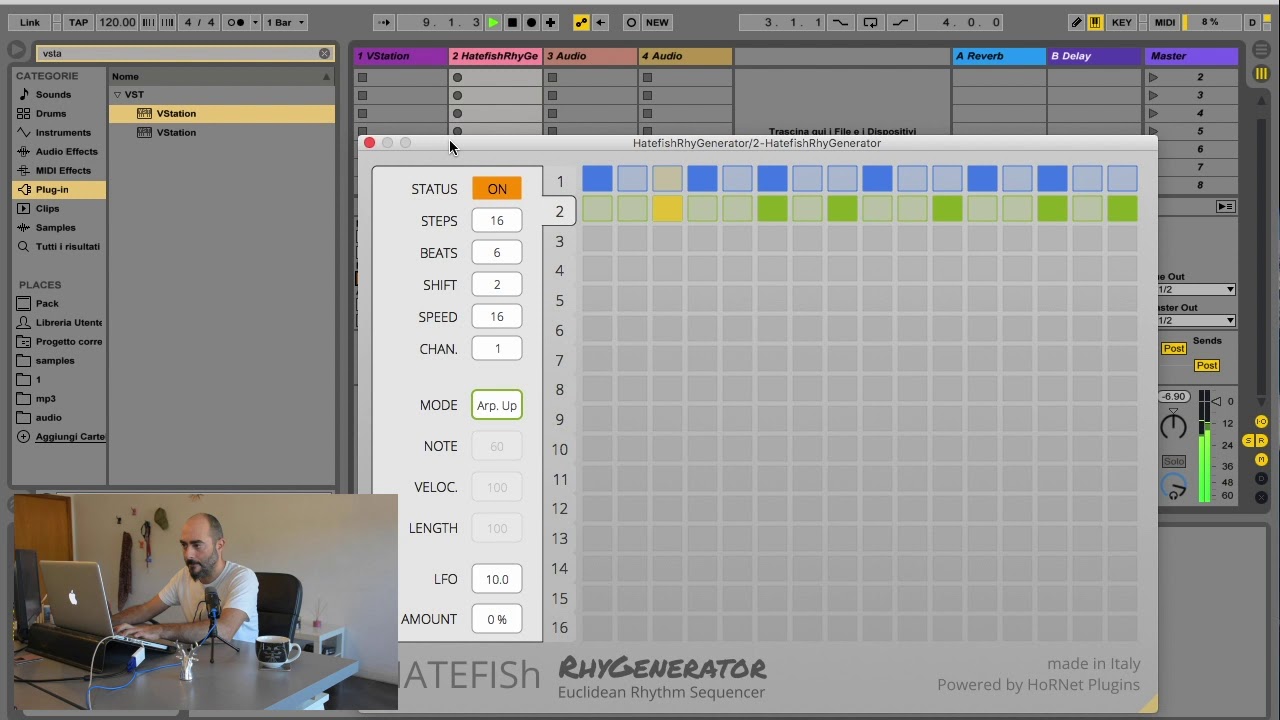Toggle the Returns section R button

pos(1262,441)
